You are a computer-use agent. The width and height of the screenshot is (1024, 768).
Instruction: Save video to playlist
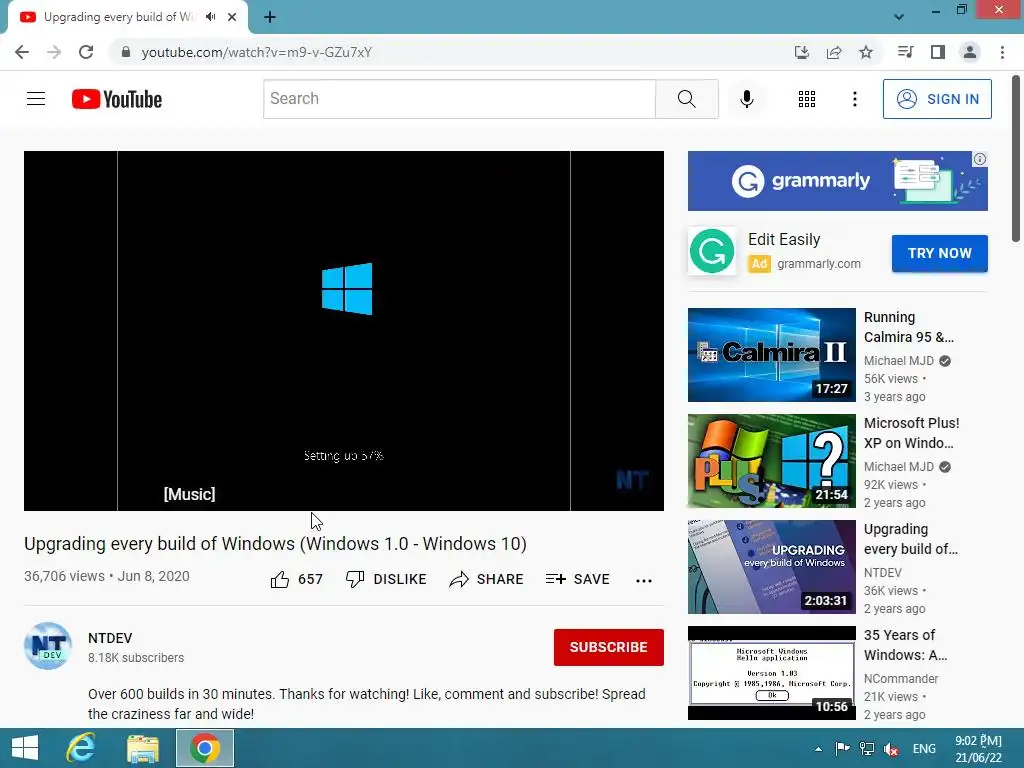[x=578, y=579]
